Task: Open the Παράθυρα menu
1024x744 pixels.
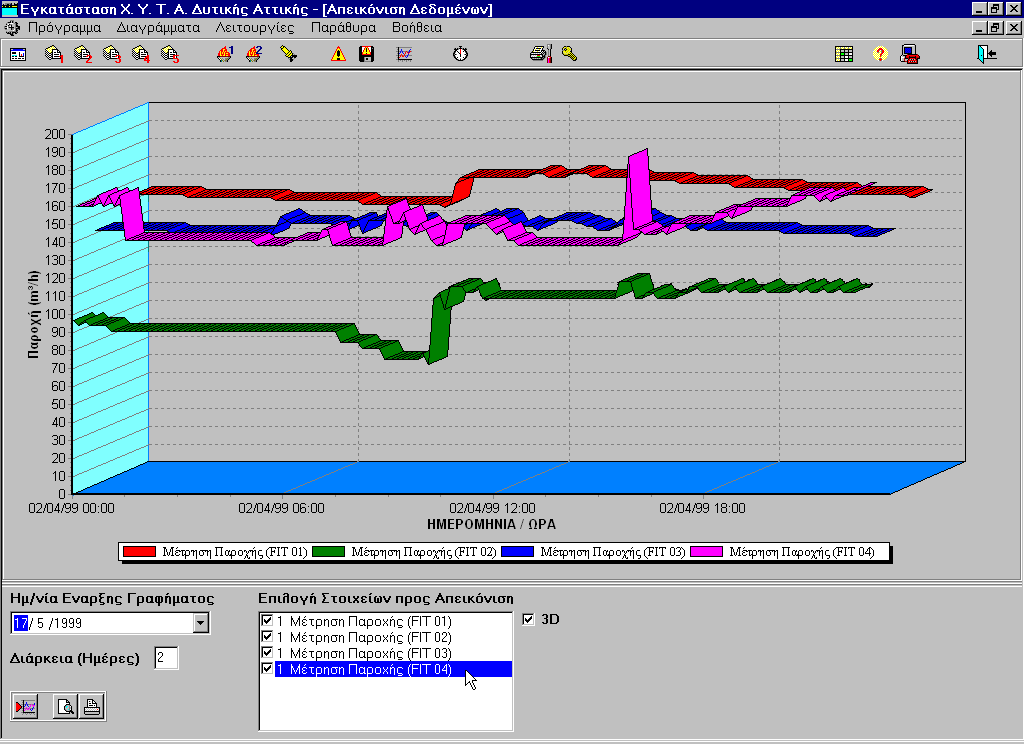Action: click(x=343, y=28)
